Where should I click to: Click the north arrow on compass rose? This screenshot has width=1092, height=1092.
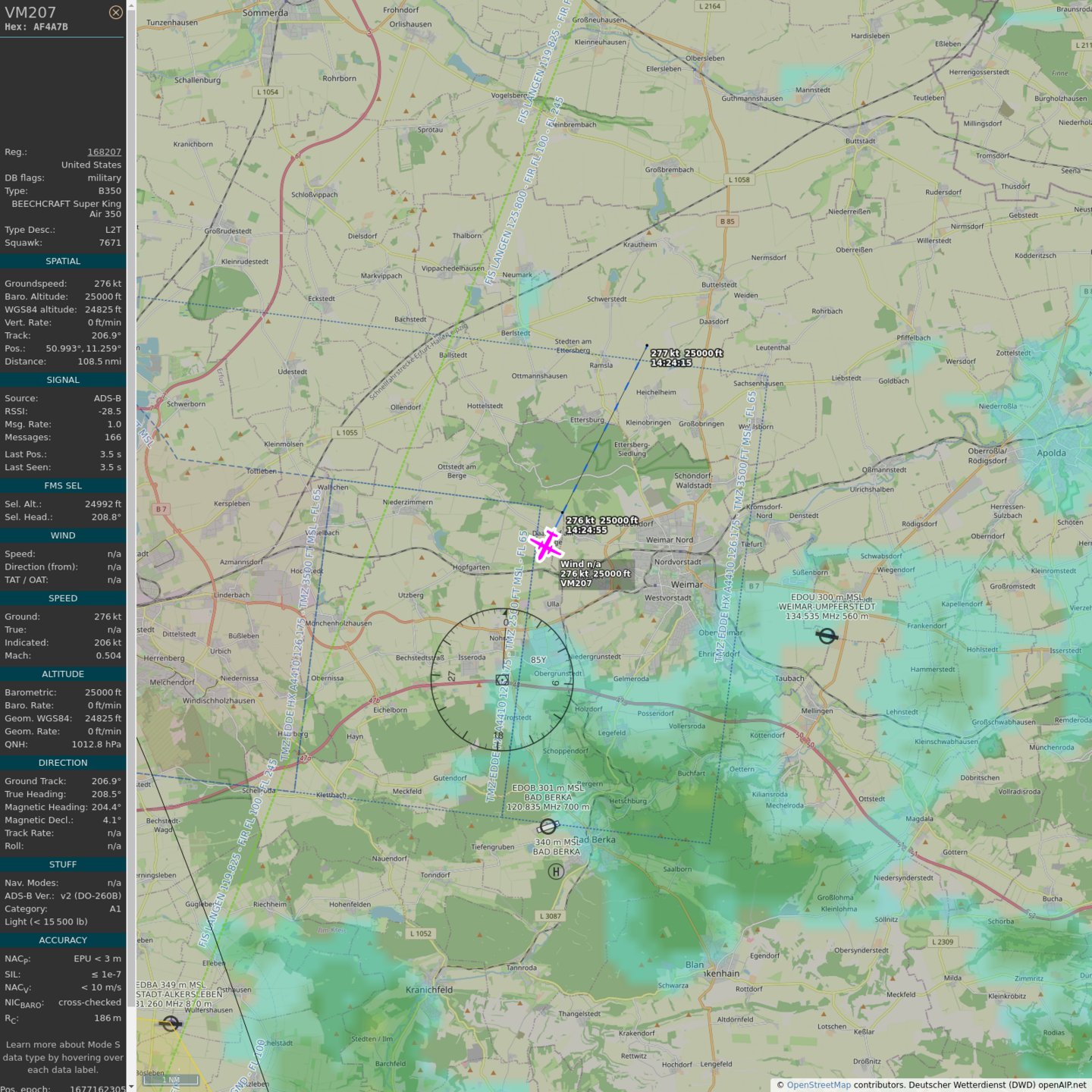click(x=506, y=611)
